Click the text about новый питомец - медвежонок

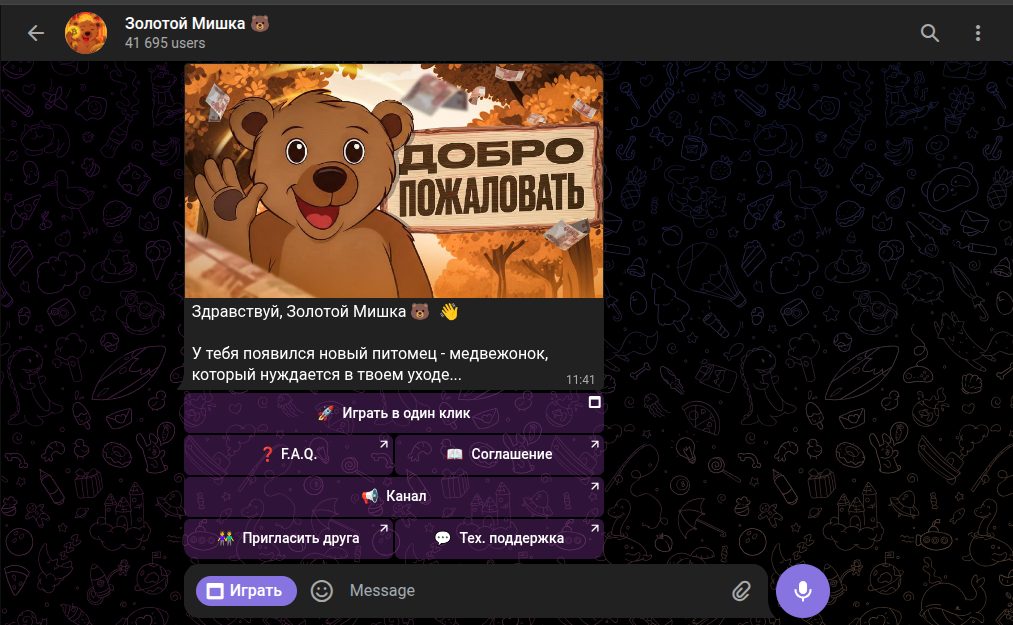click(x=370, y=364)
